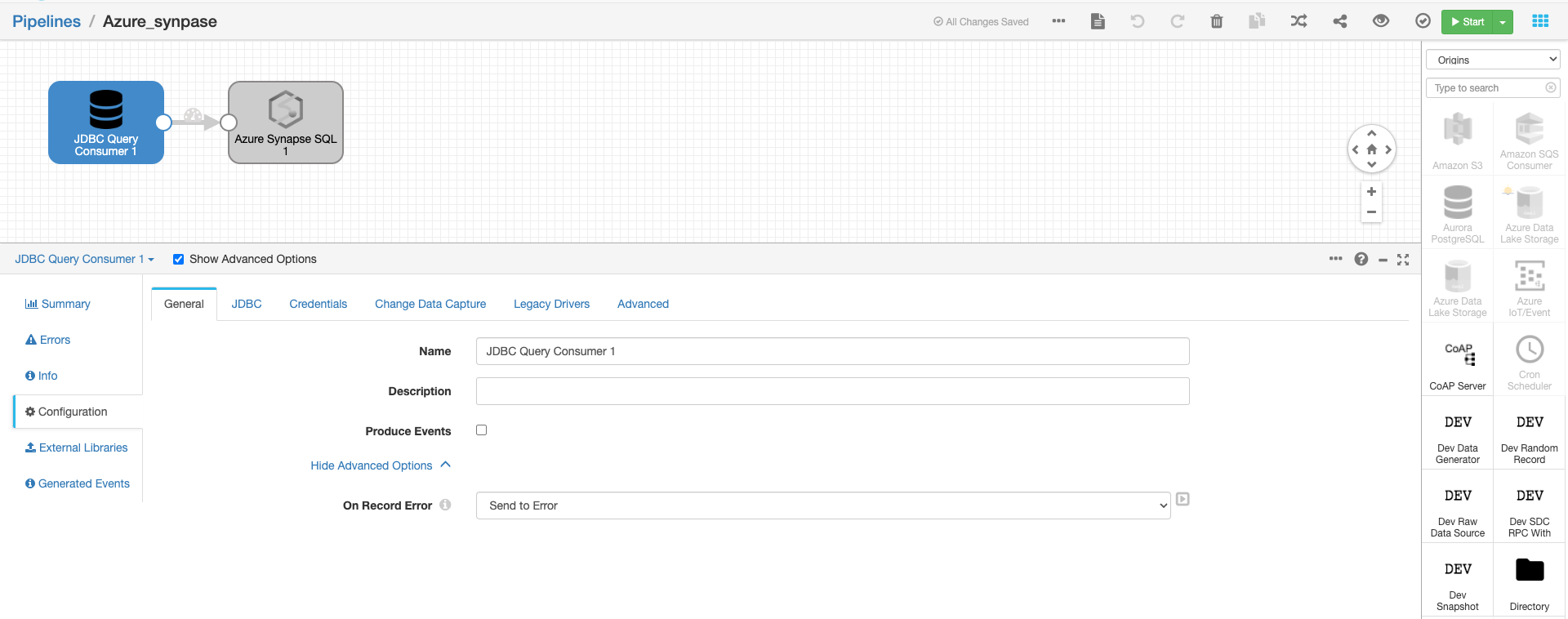
Task: Toggle Show Advanced Options checkbox
Action: [x=178, y=259]
